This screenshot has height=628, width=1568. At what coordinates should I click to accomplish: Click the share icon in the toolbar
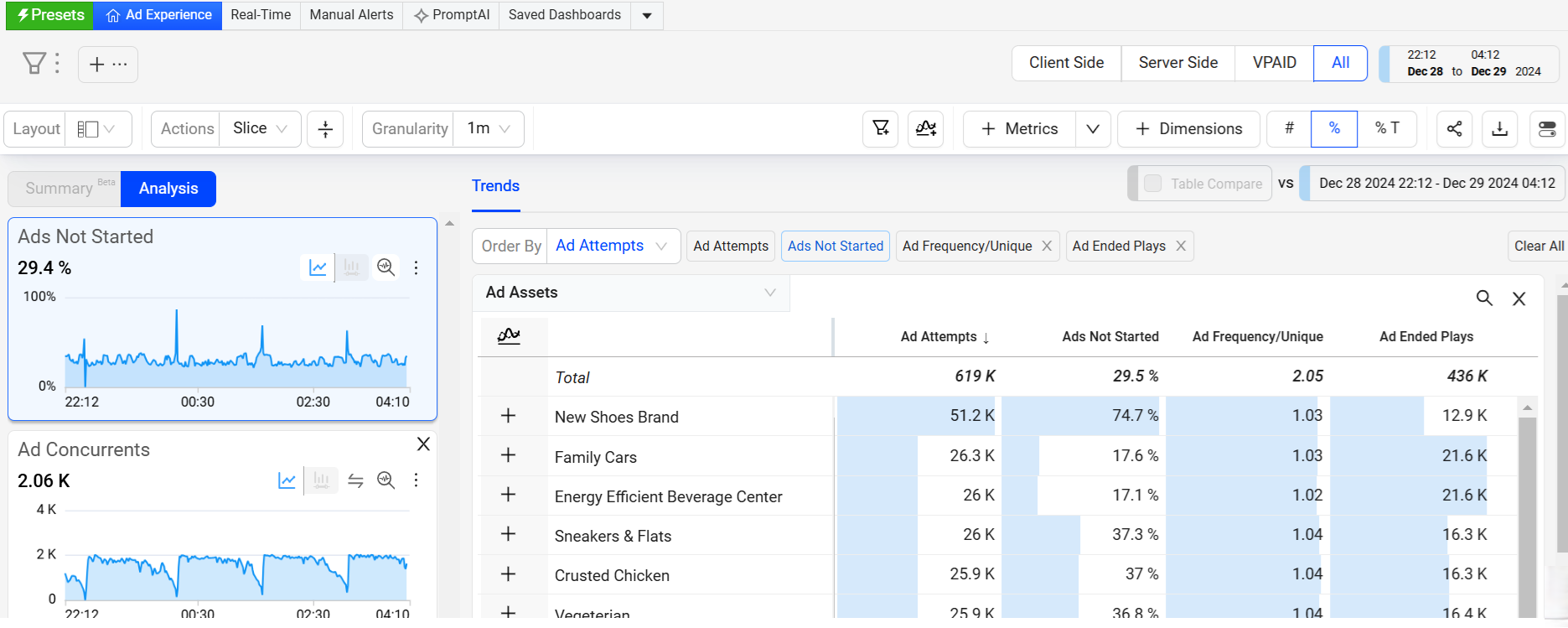(1454, 129)
